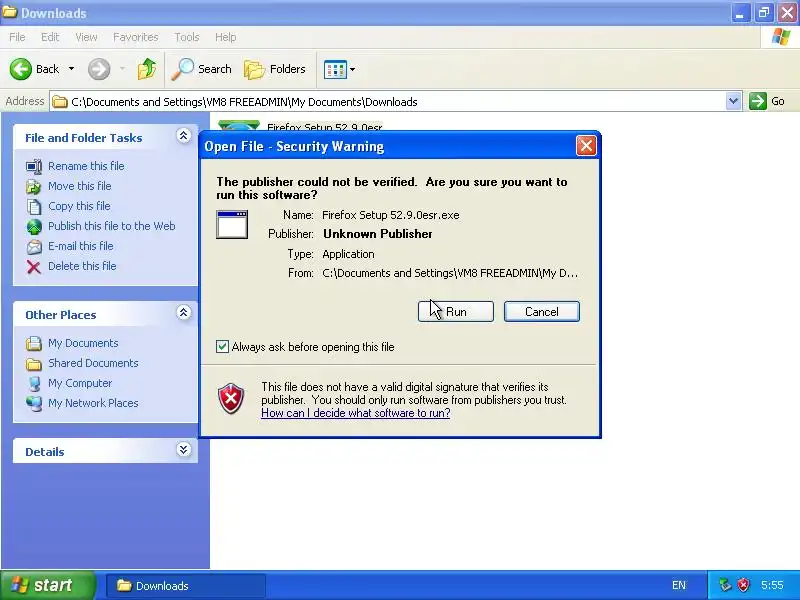800x600 pixels.
Task: Click Move this file link
Action: coord(80,186)
